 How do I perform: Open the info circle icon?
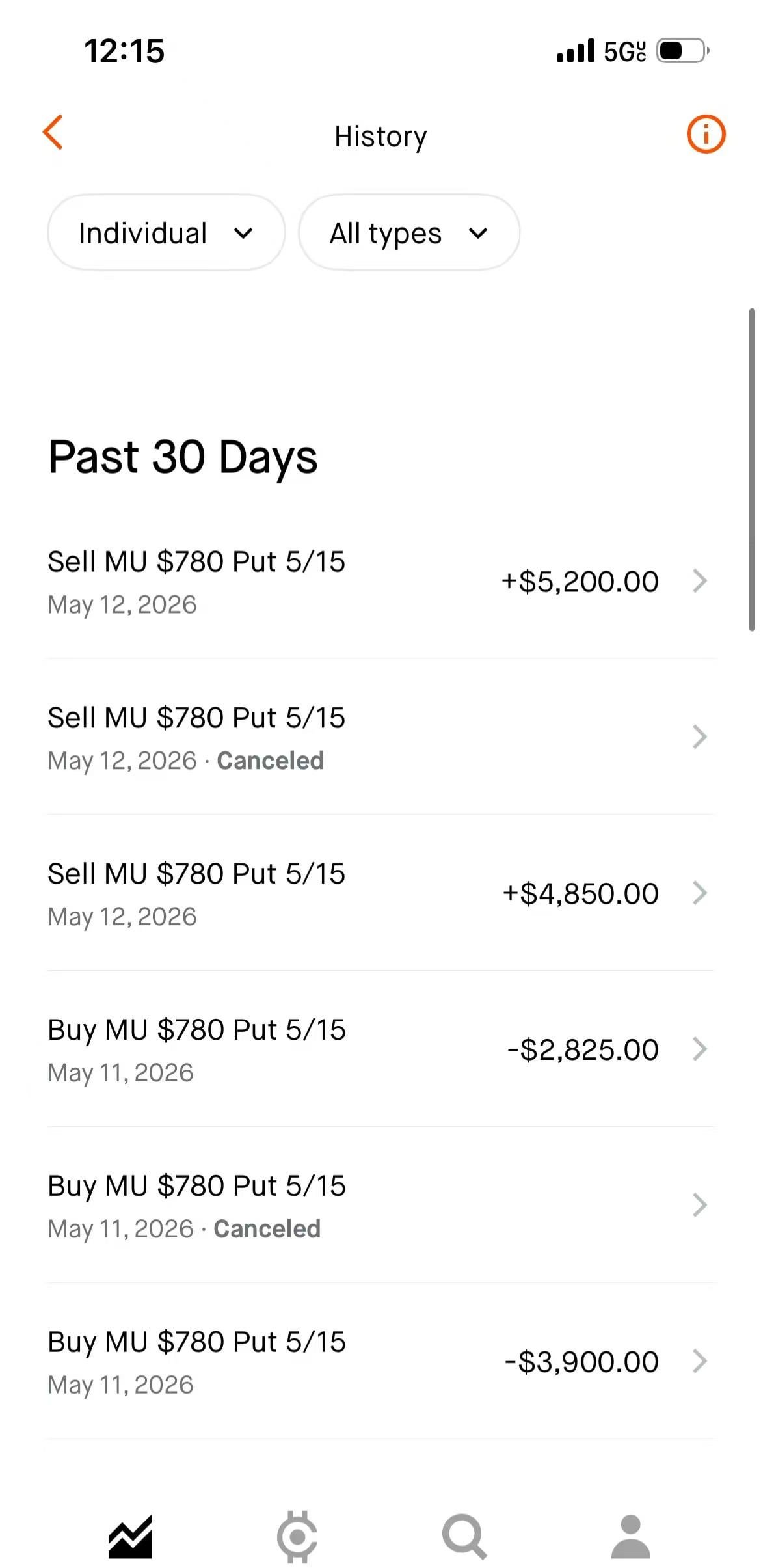pos(706,134)
